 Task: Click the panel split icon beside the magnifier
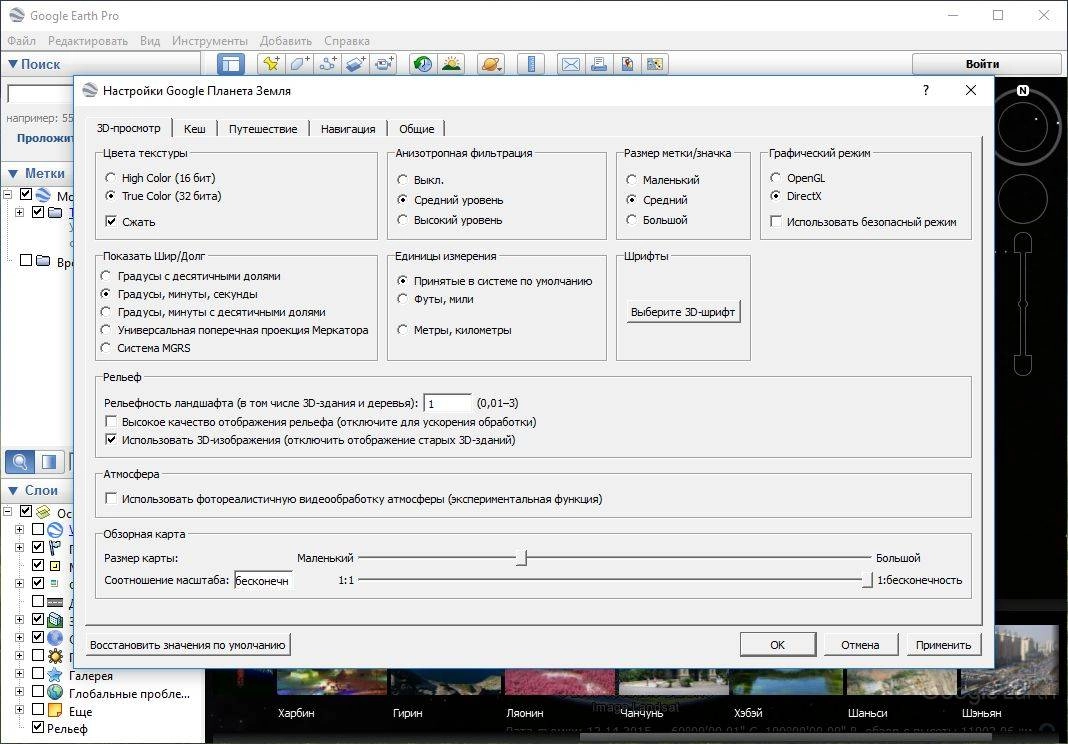click(x=49, y=462)
